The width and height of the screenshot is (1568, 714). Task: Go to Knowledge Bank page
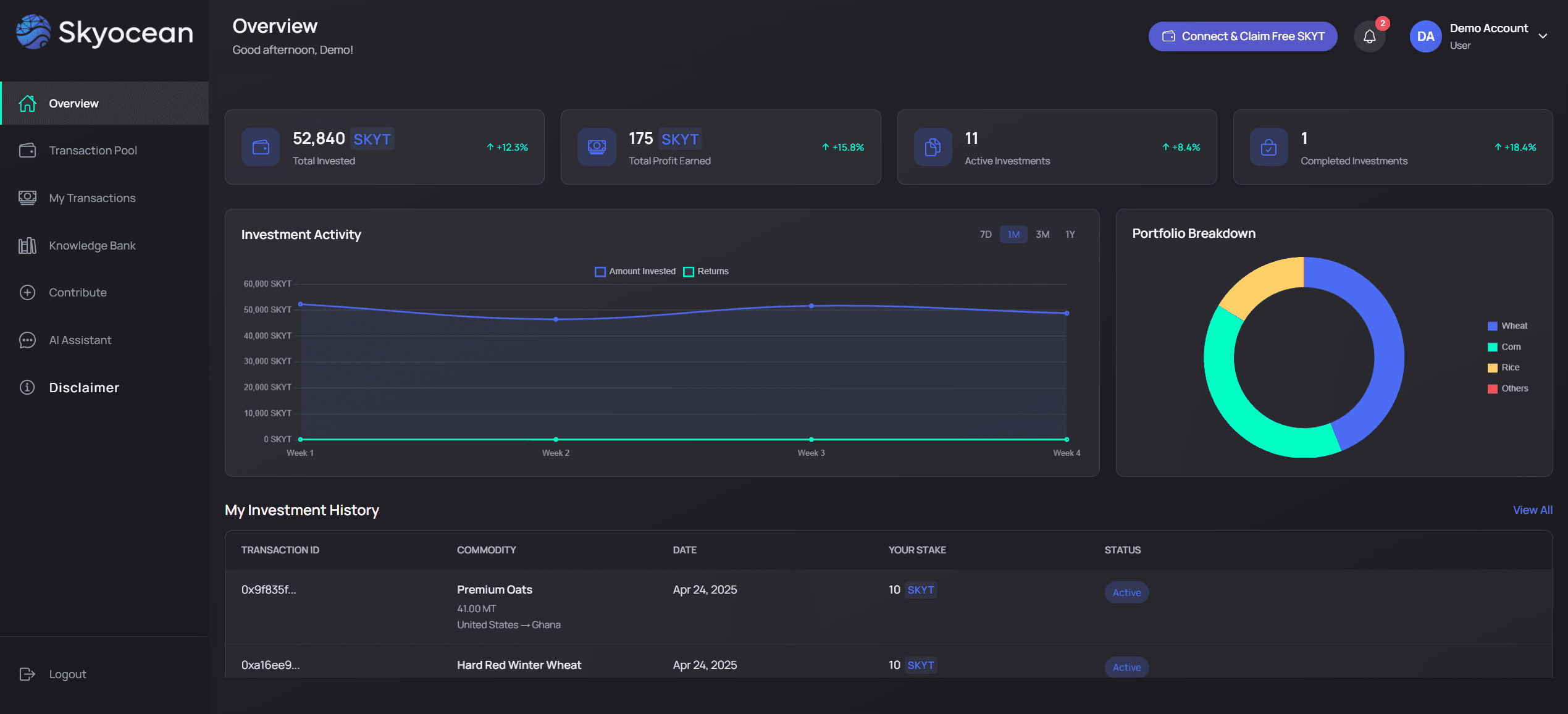(92, 245)
